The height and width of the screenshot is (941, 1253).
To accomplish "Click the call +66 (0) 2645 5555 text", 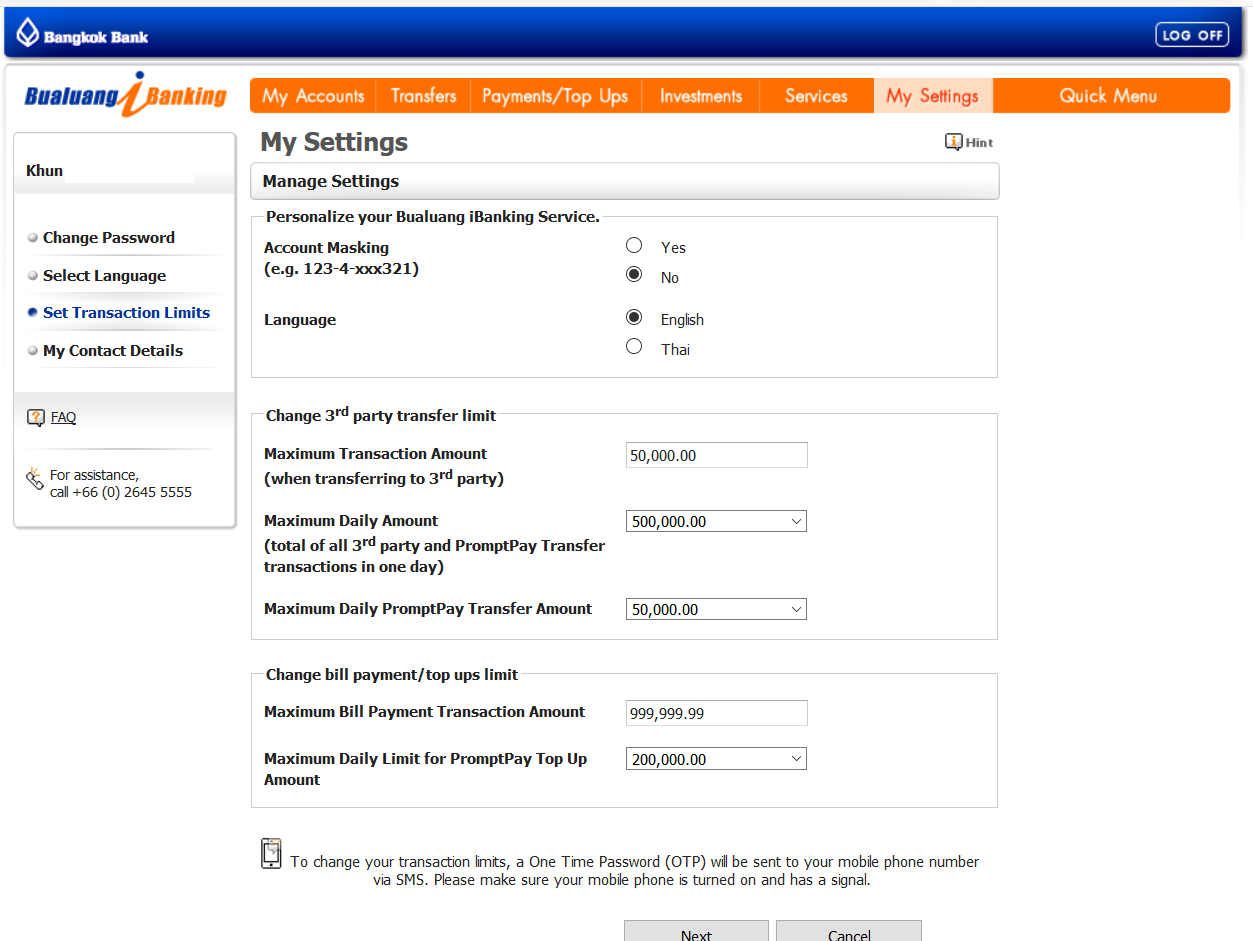I will tap(121, 492).
